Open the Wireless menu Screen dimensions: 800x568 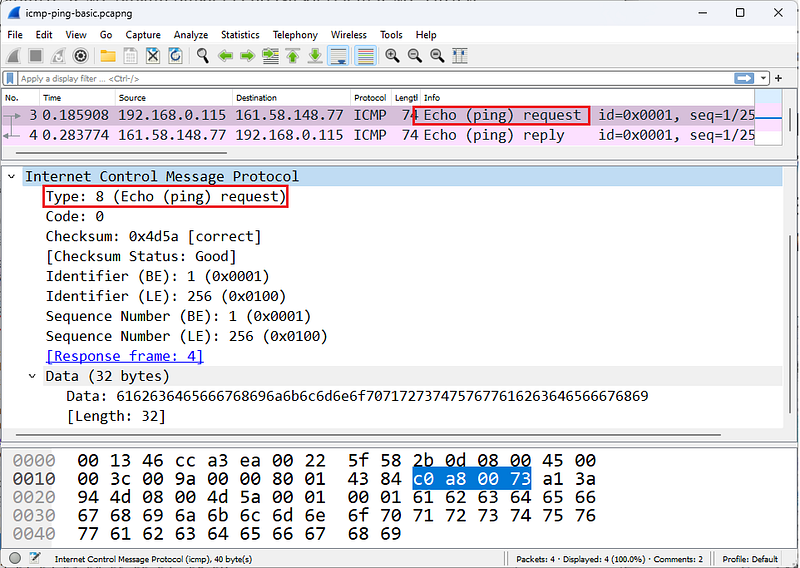[x=348, y=35]
